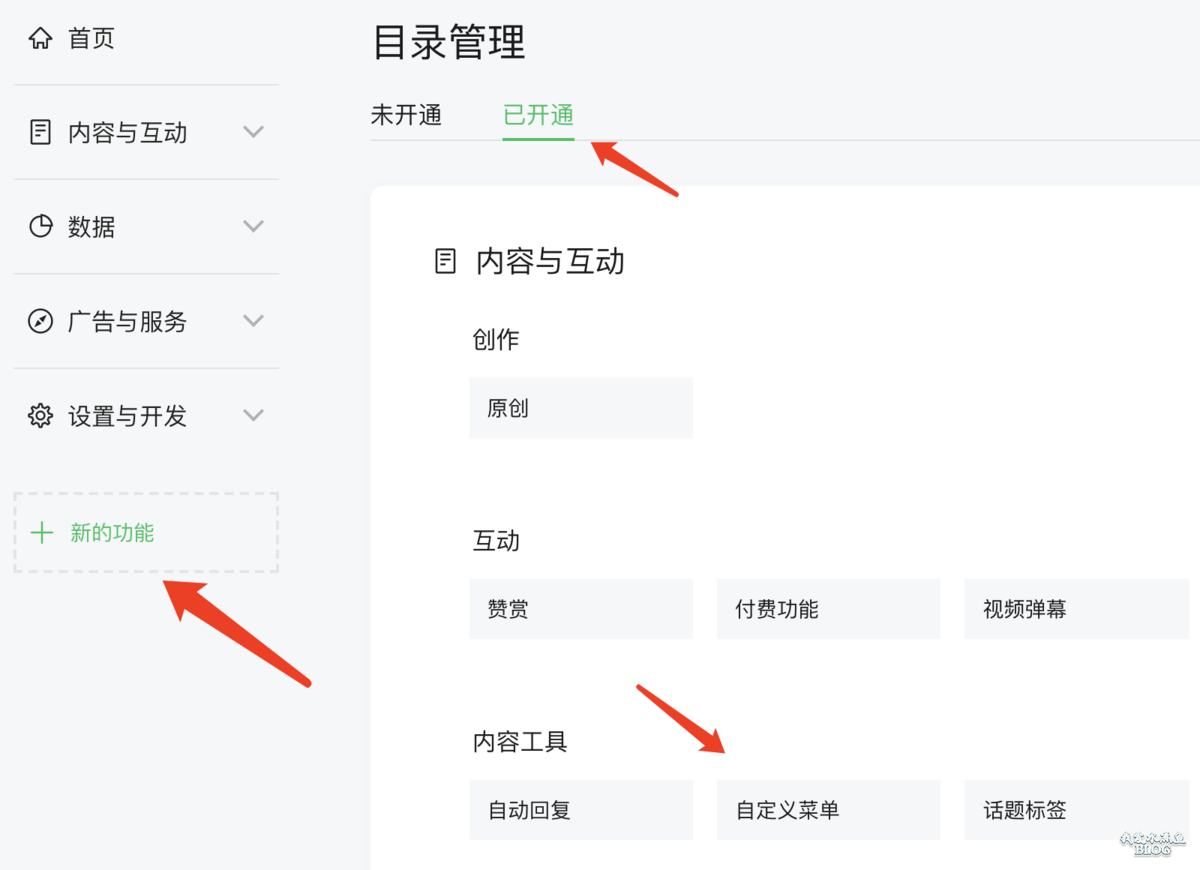
Task: Click the 新的功能 dashed box
Action: pos(146,533)
